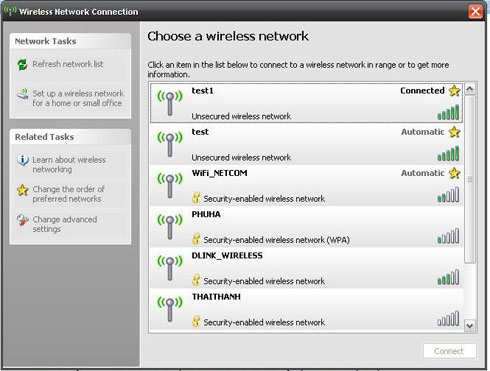Click the network list scroll down arrow
490x371 pixels.
(x=470, y=325)
